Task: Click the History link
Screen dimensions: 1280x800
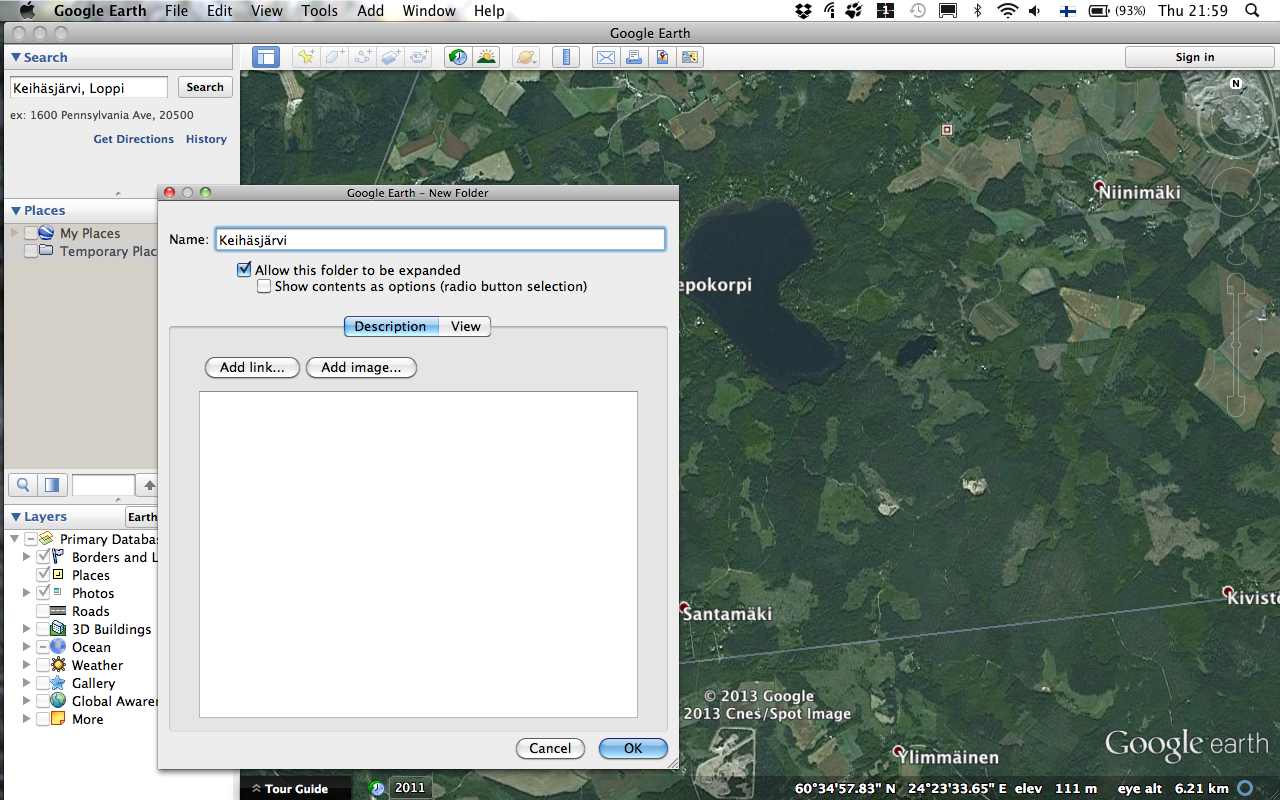Action: point(206,139)
